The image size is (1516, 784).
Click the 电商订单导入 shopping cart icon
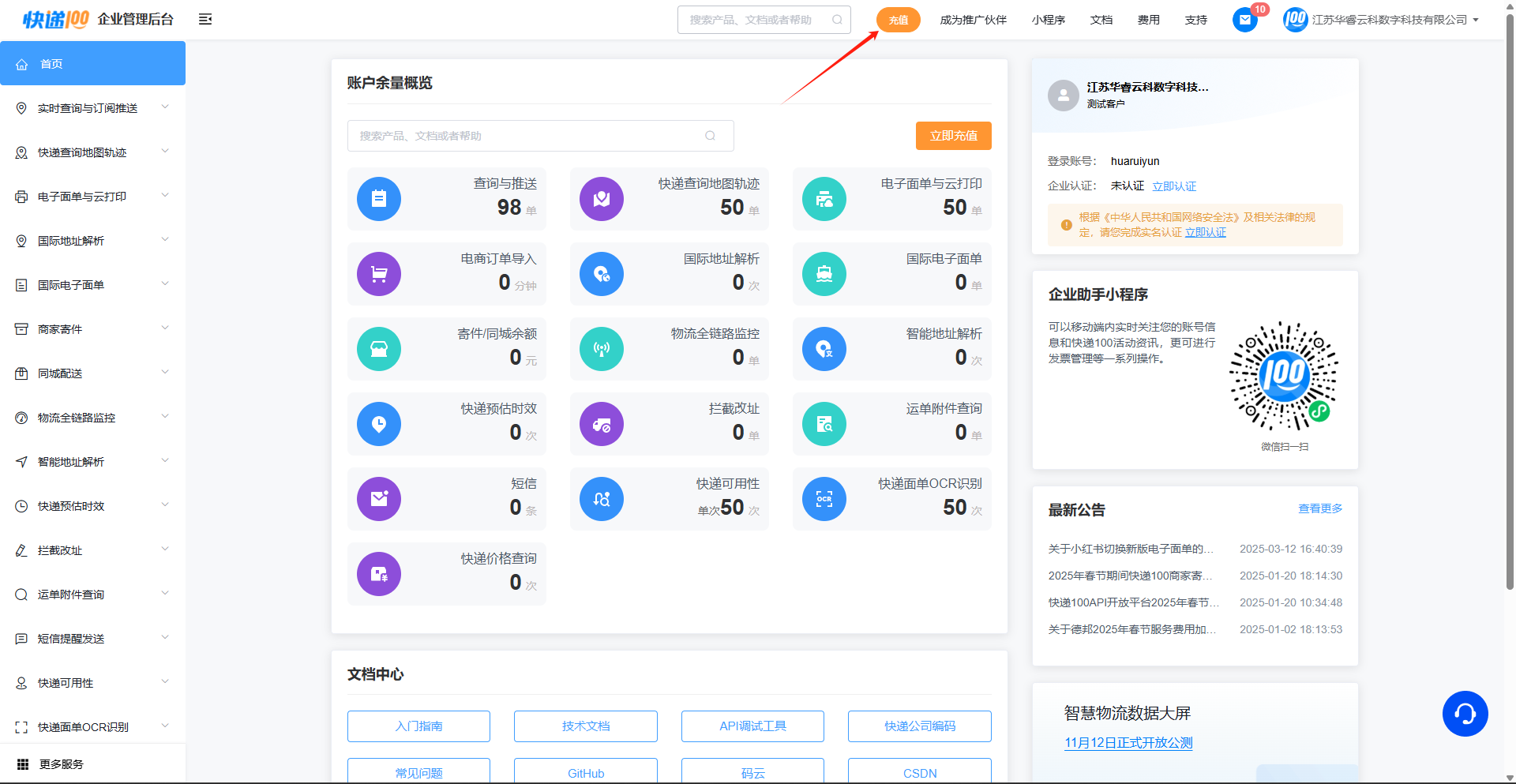coord(379,274)
